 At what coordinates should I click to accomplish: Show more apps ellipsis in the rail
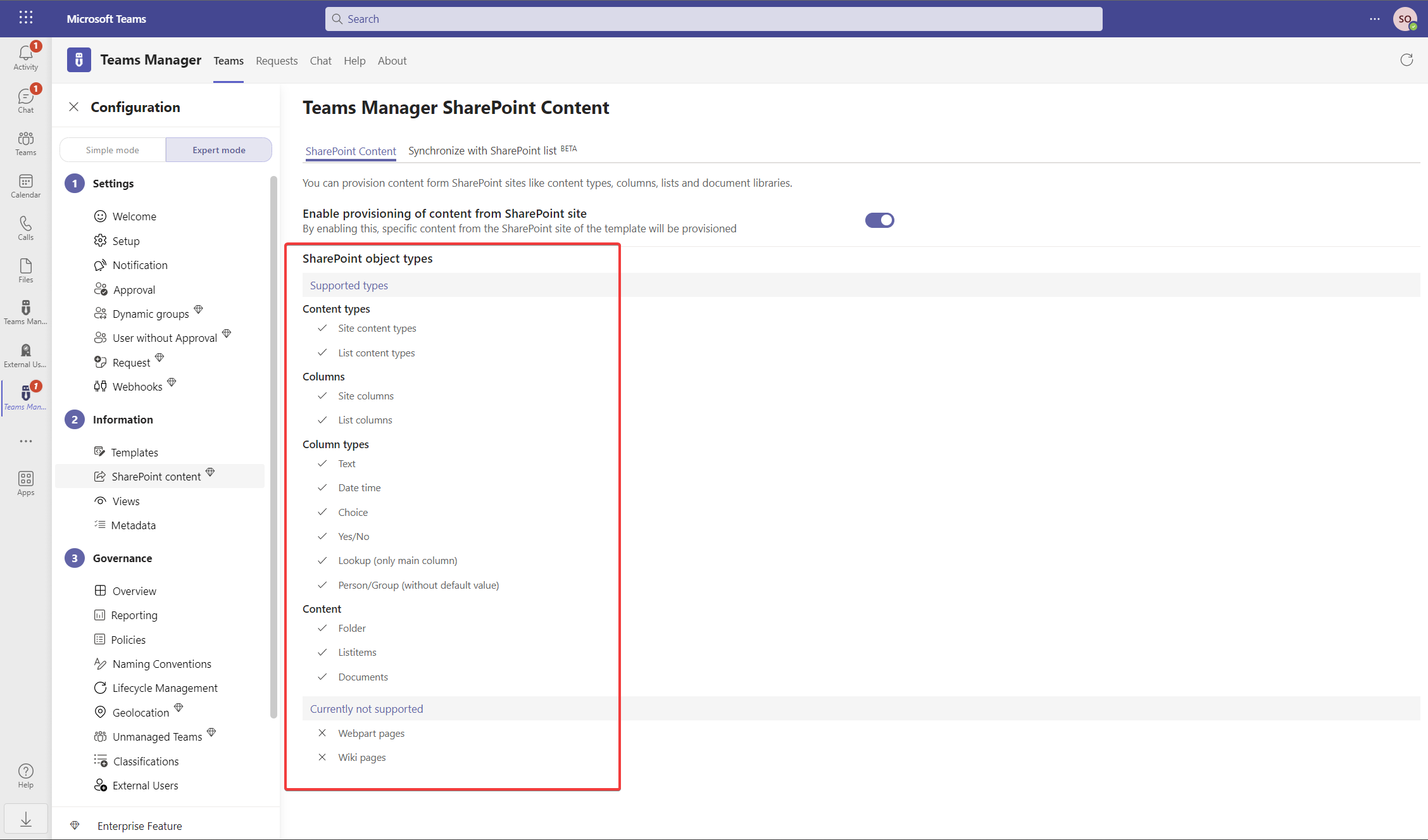point(25,441)
